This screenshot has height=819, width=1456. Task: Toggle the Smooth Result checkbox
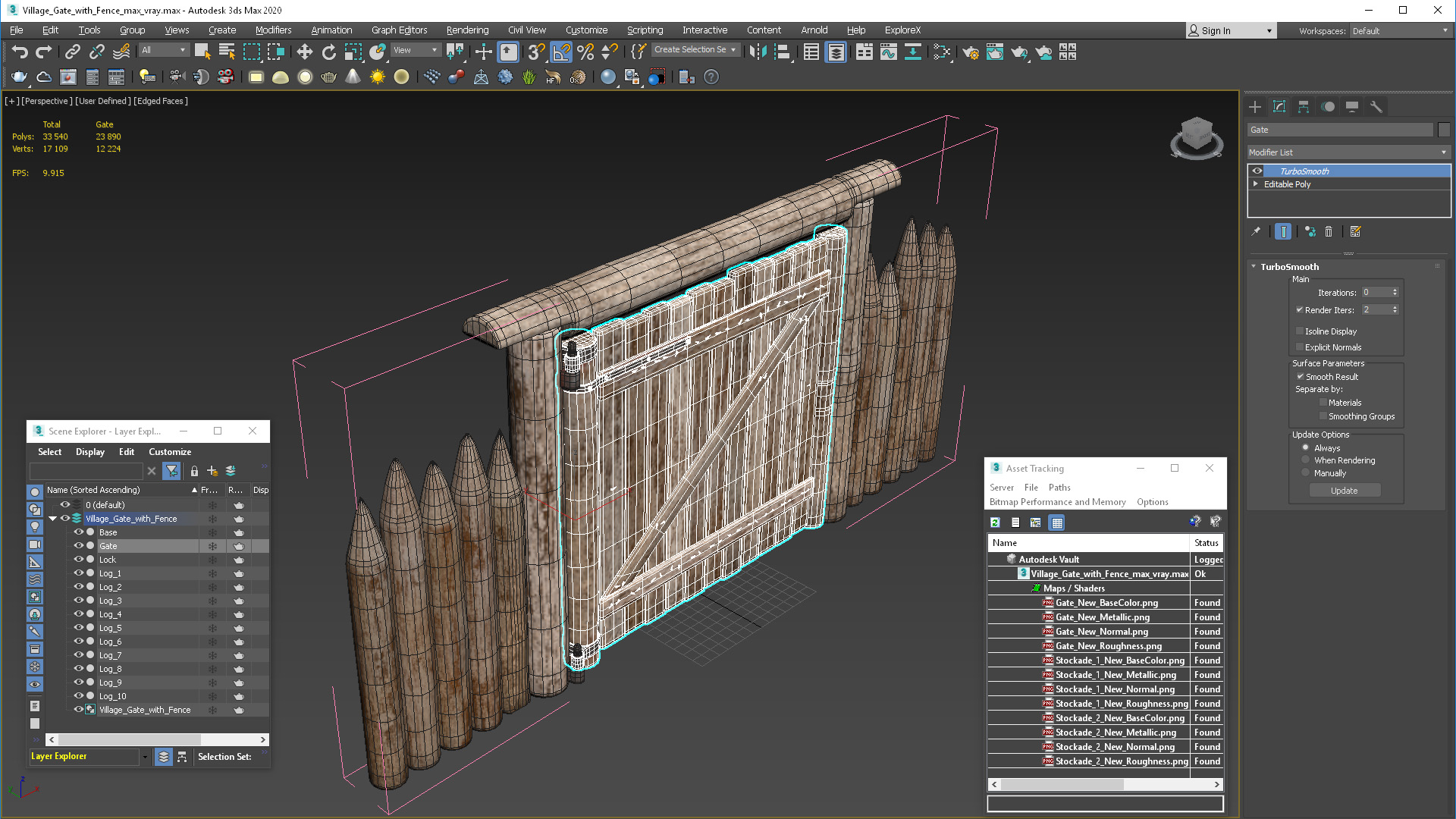point(1300,377)
